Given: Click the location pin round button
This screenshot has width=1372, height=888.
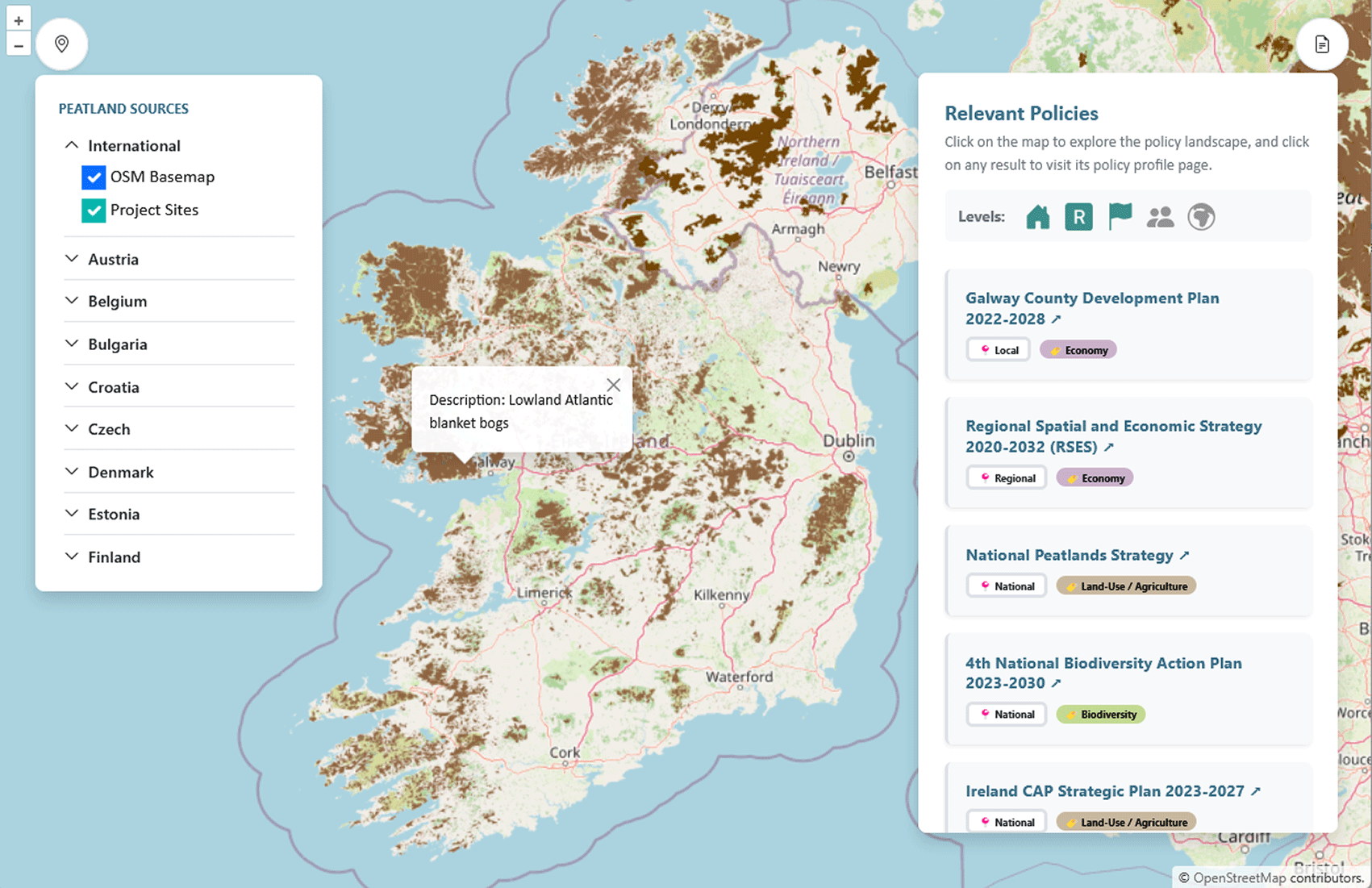Looking at the screenshot, I should click(x=61, y=44).
